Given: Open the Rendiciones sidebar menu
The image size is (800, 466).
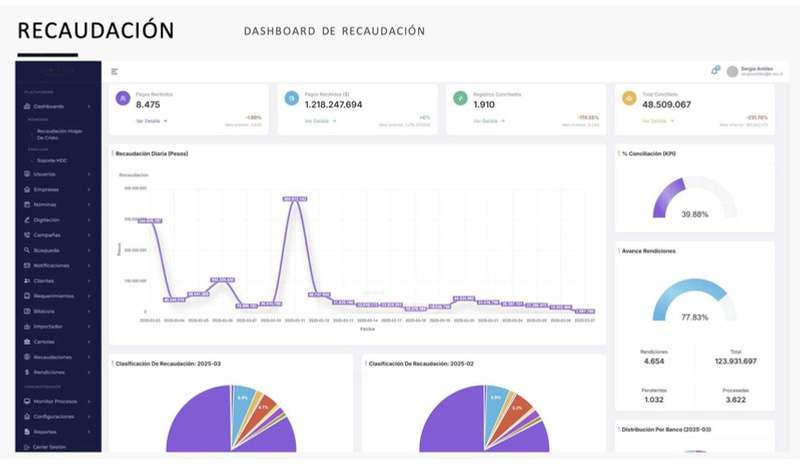Looking at the screenshot, I should point(50,372).
